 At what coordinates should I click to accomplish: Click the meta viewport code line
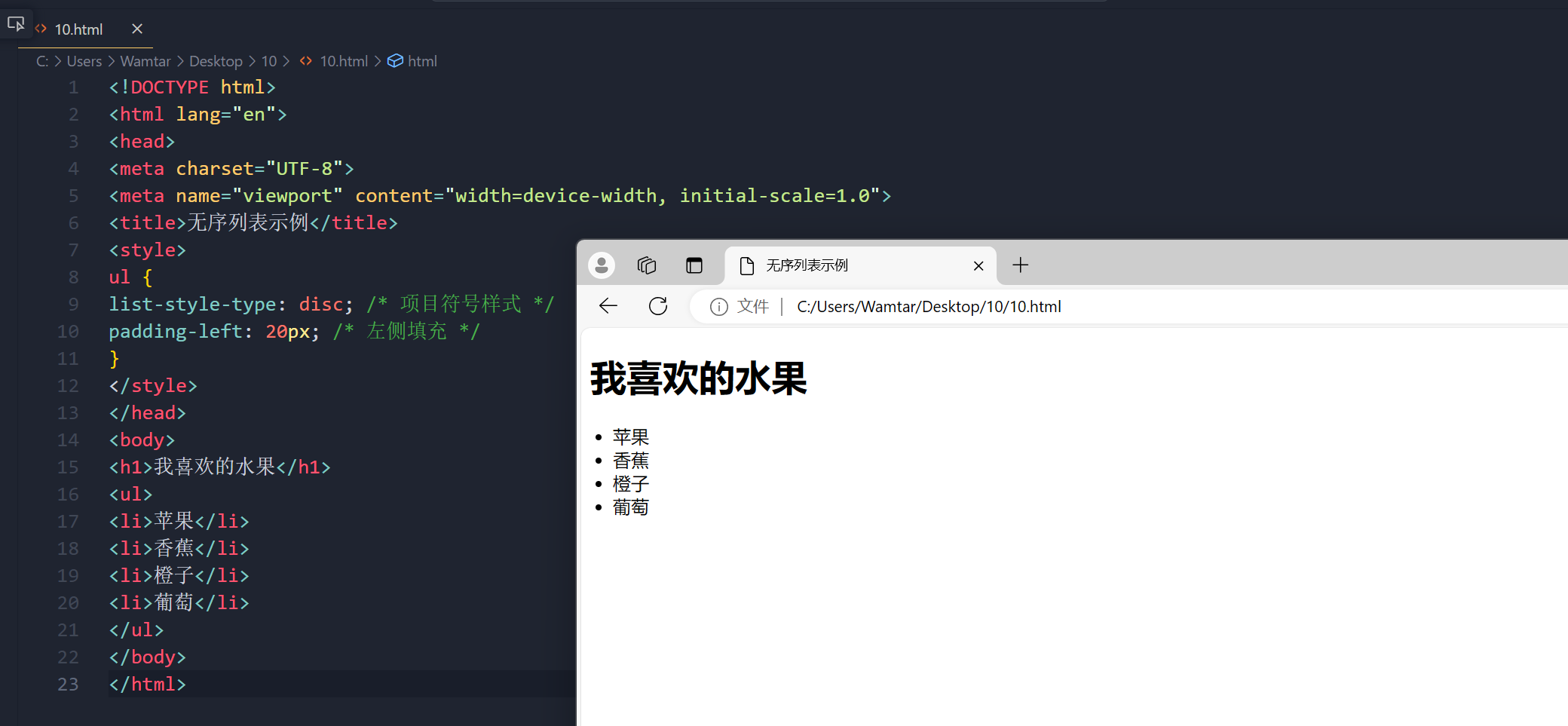tap(500, 196)
